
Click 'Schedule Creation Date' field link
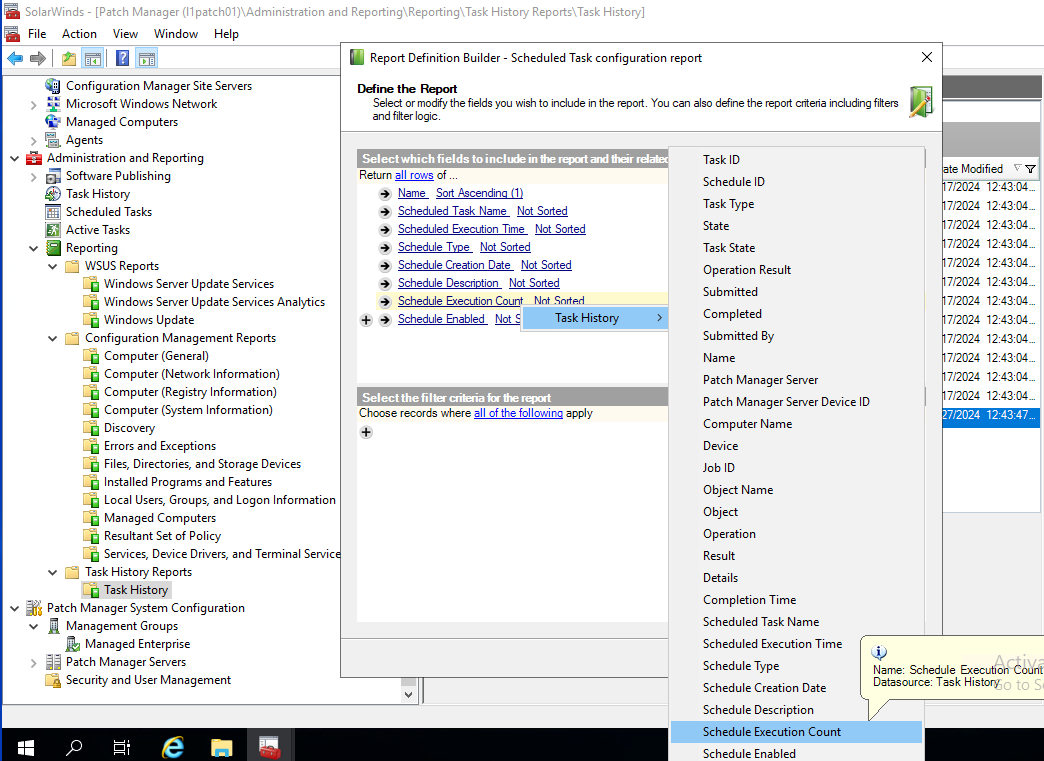click(455, 264)
